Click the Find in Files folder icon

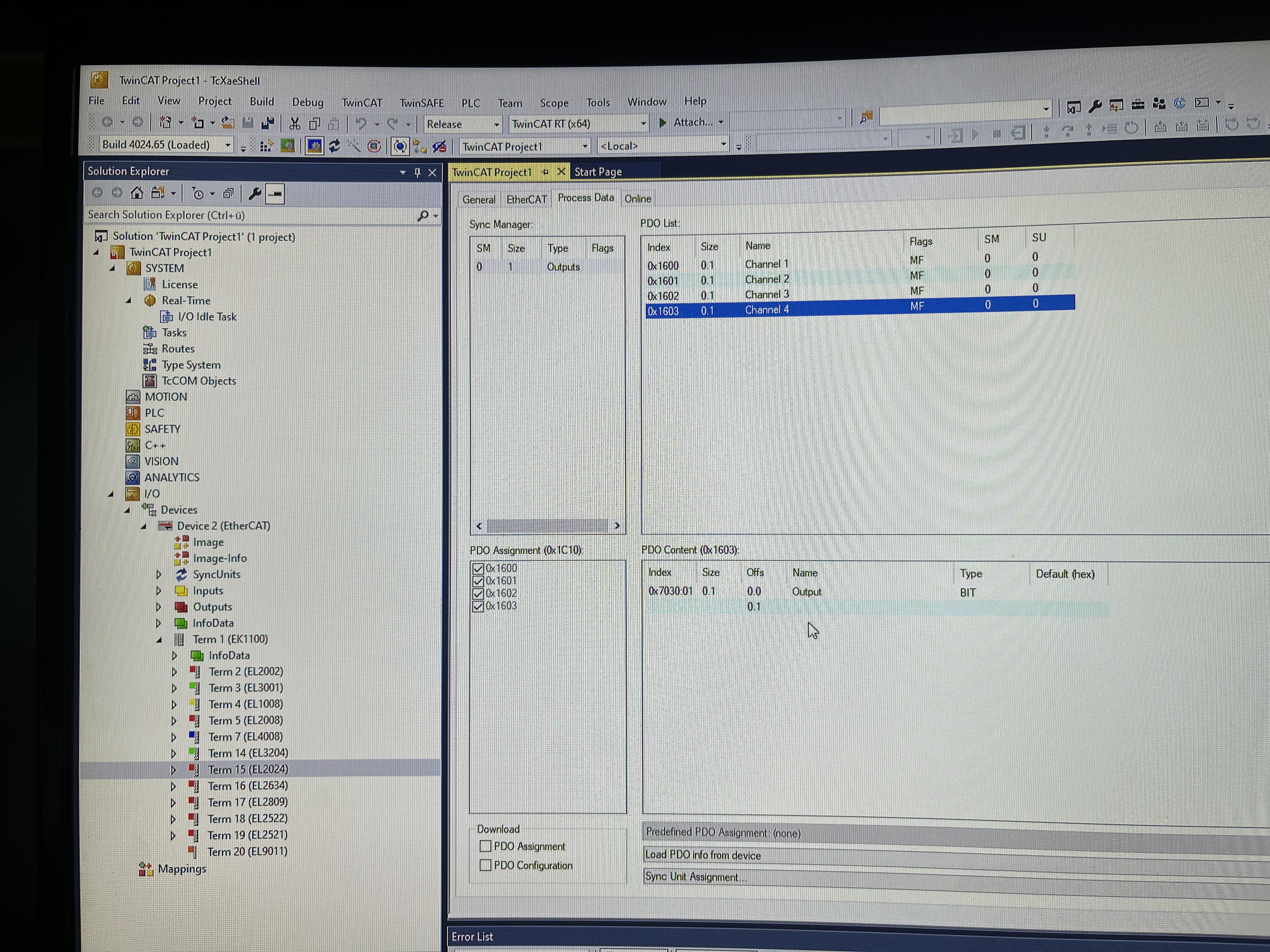[x=866, y=118]
